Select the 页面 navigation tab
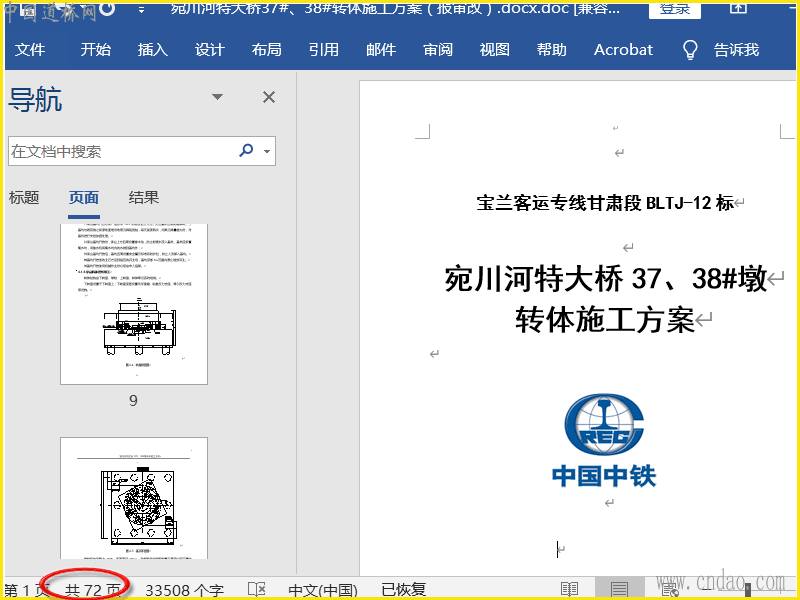Screen dimensions: 800x600 tap(84, 197)
